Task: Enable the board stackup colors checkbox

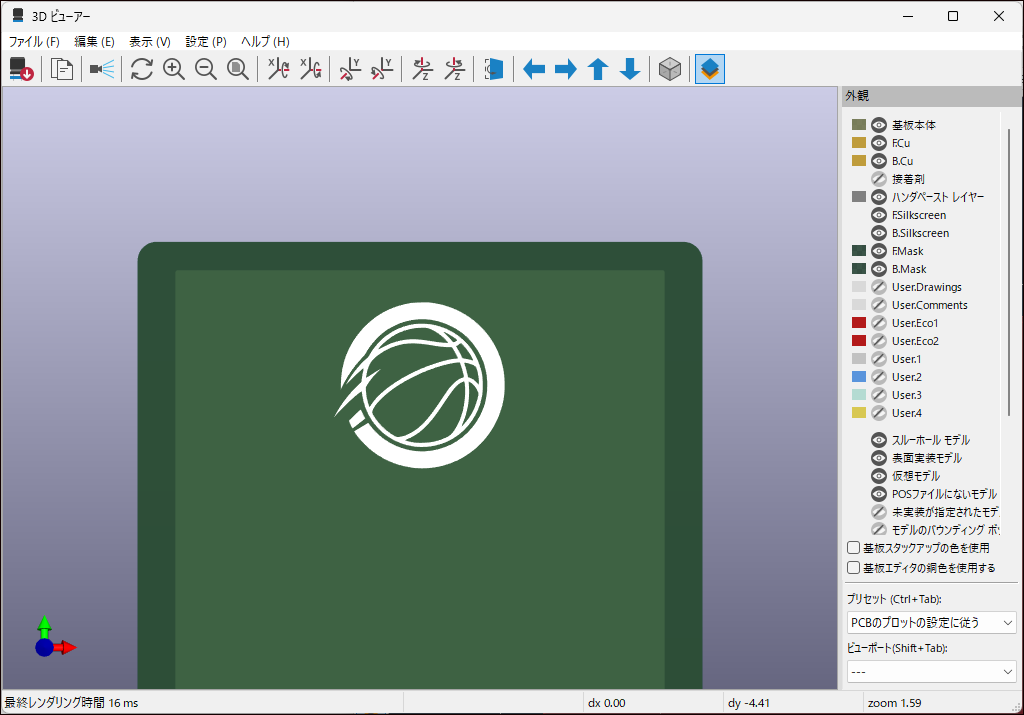Action: [854, 548]
